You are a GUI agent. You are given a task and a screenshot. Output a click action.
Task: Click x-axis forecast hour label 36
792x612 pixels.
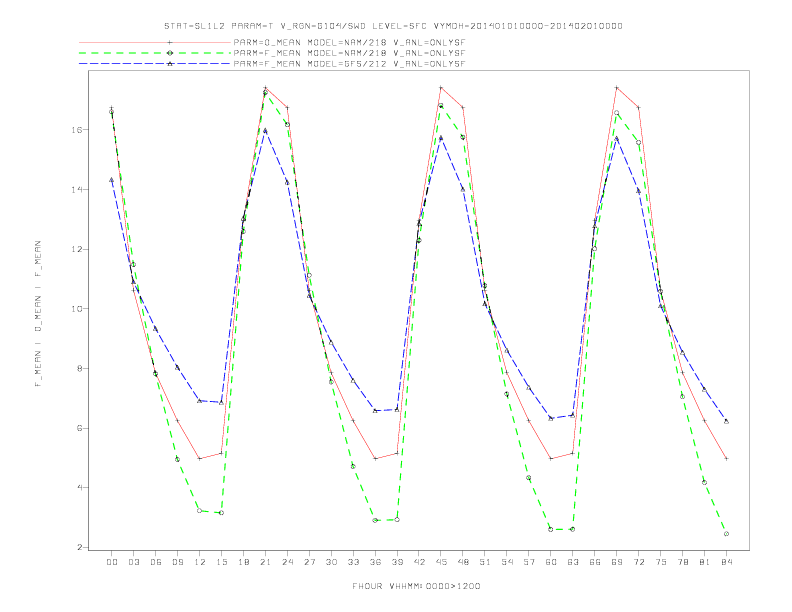pyautogui.click(x=375, y=562)
